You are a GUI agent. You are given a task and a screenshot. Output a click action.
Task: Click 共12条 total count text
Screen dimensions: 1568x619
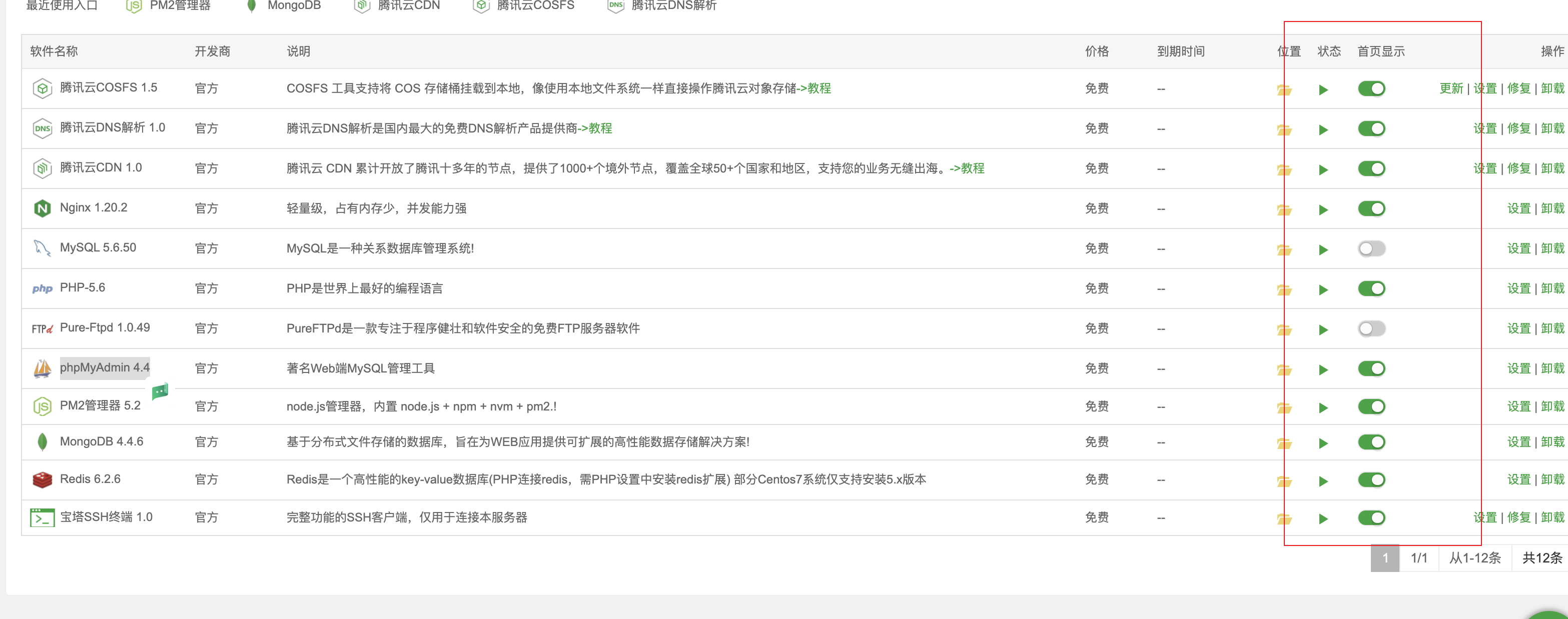(x=1542, y=557)
